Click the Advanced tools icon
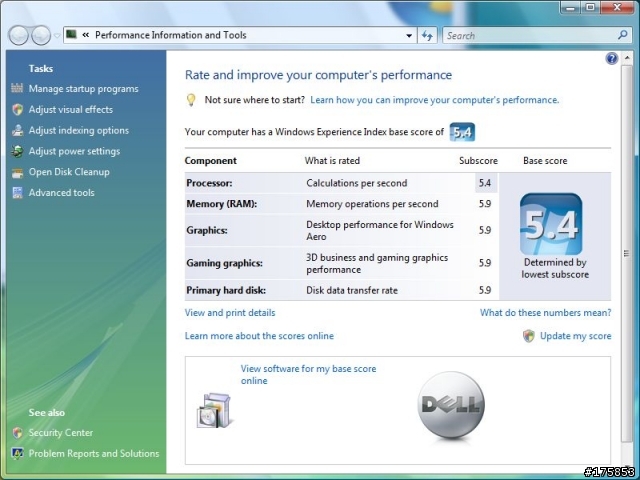The height and width of the screenshot is (480, 640). (17, 193)
